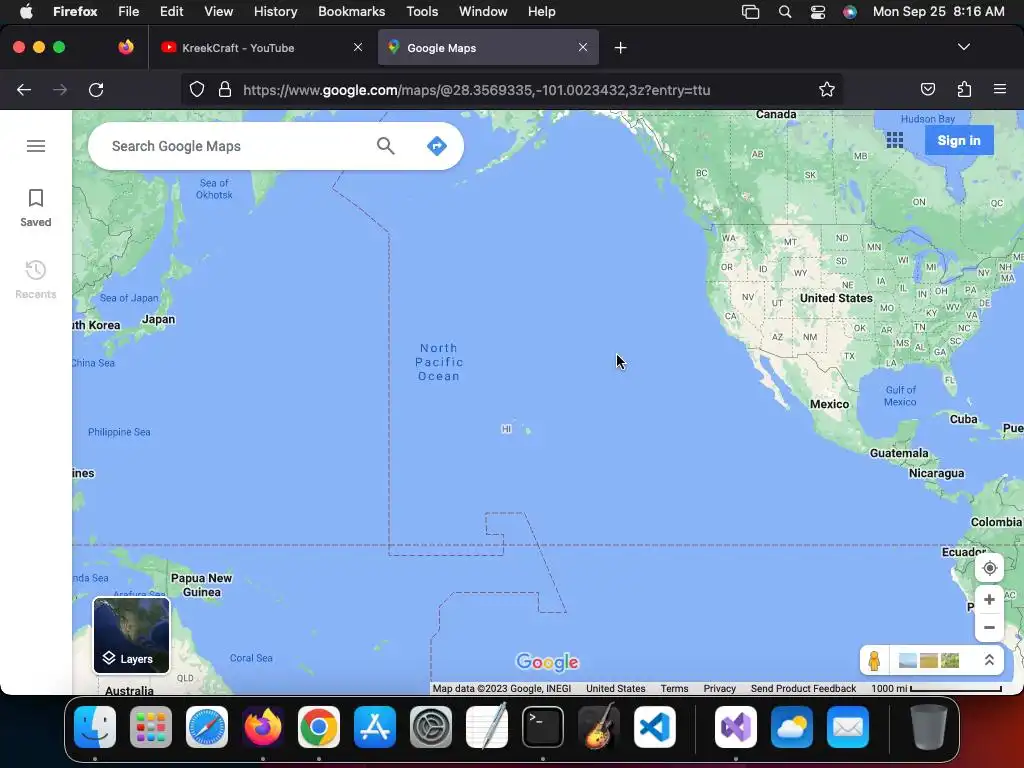The width and height of the screenshot is (1024, 768).
Task: Open Google Chrome from the Dock
Action: [x=319, y=727]
